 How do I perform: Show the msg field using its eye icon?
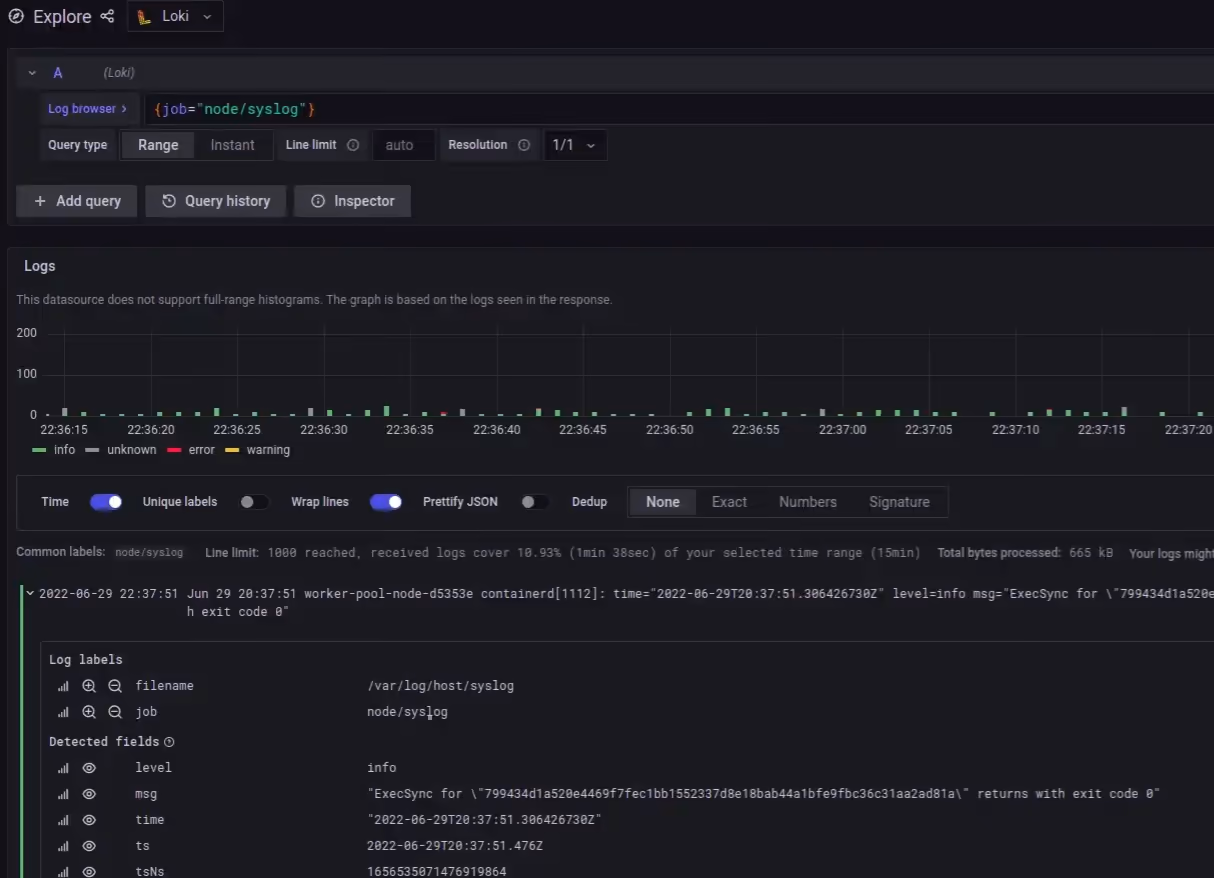(x=89, y=793)
